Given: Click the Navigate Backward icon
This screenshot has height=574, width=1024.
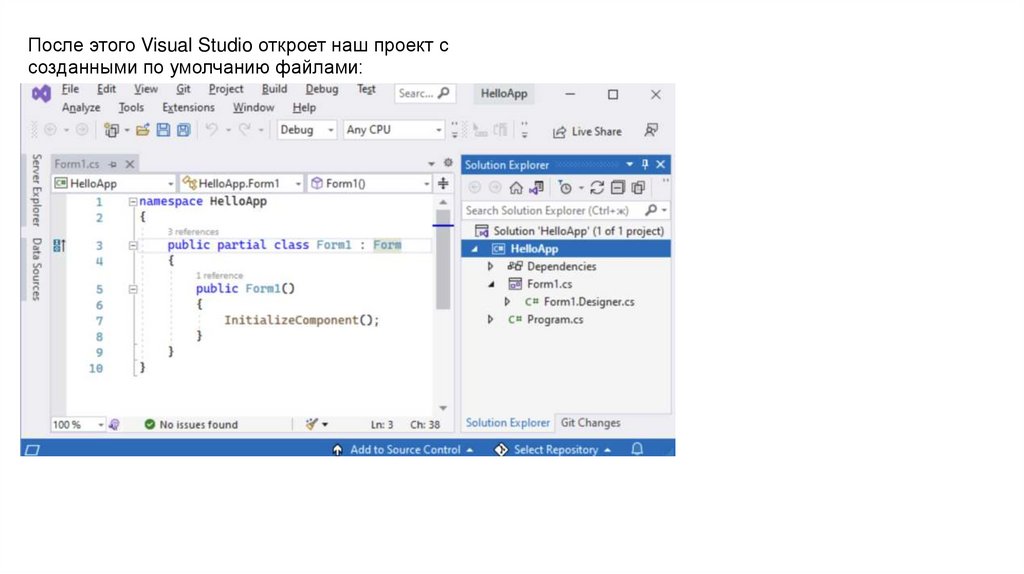Looking at the screenshot, I should 50,130.
